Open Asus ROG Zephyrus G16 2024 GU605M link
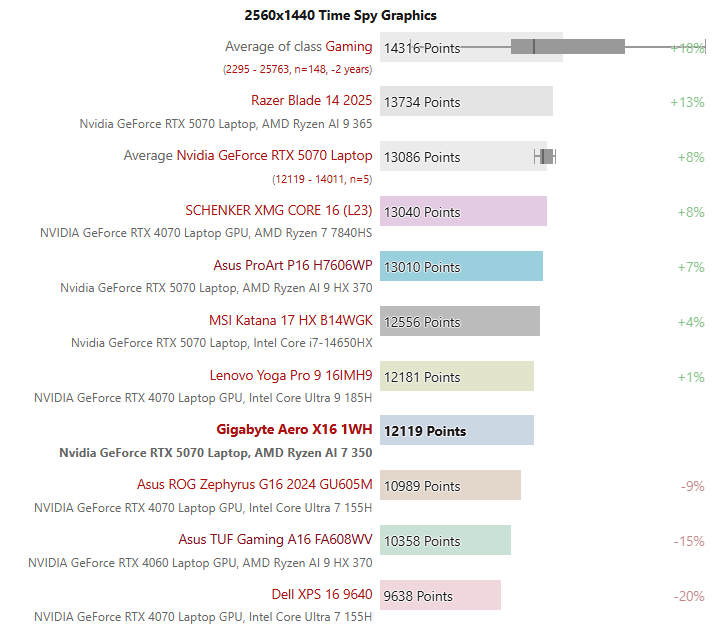The image size is (715, 624). (x=254, y=484)
